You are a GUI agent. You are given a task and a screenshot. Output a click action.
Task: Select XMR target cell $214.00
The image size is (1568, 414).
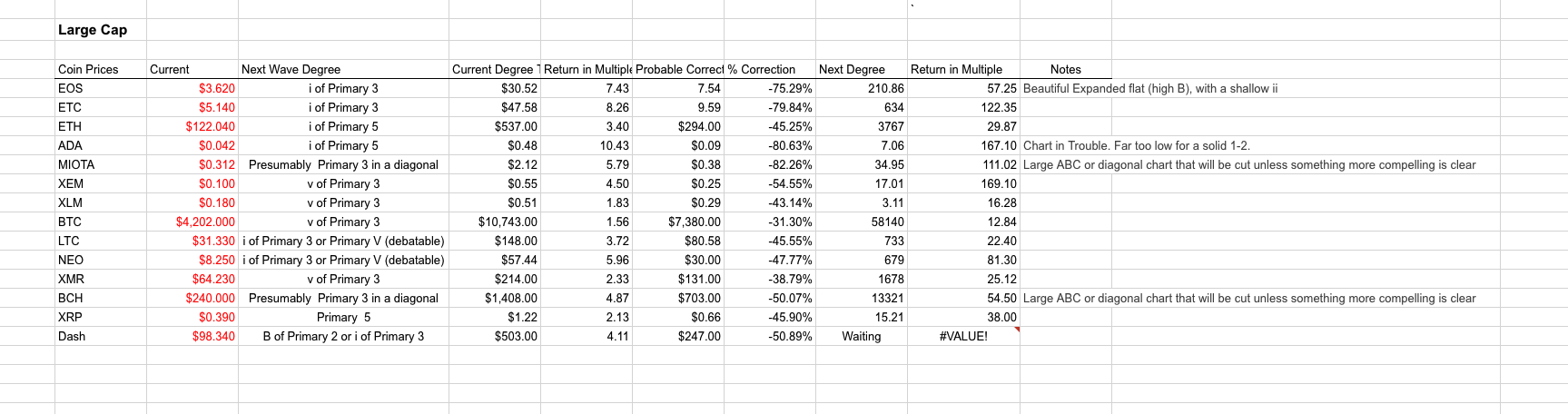[495, 279]
